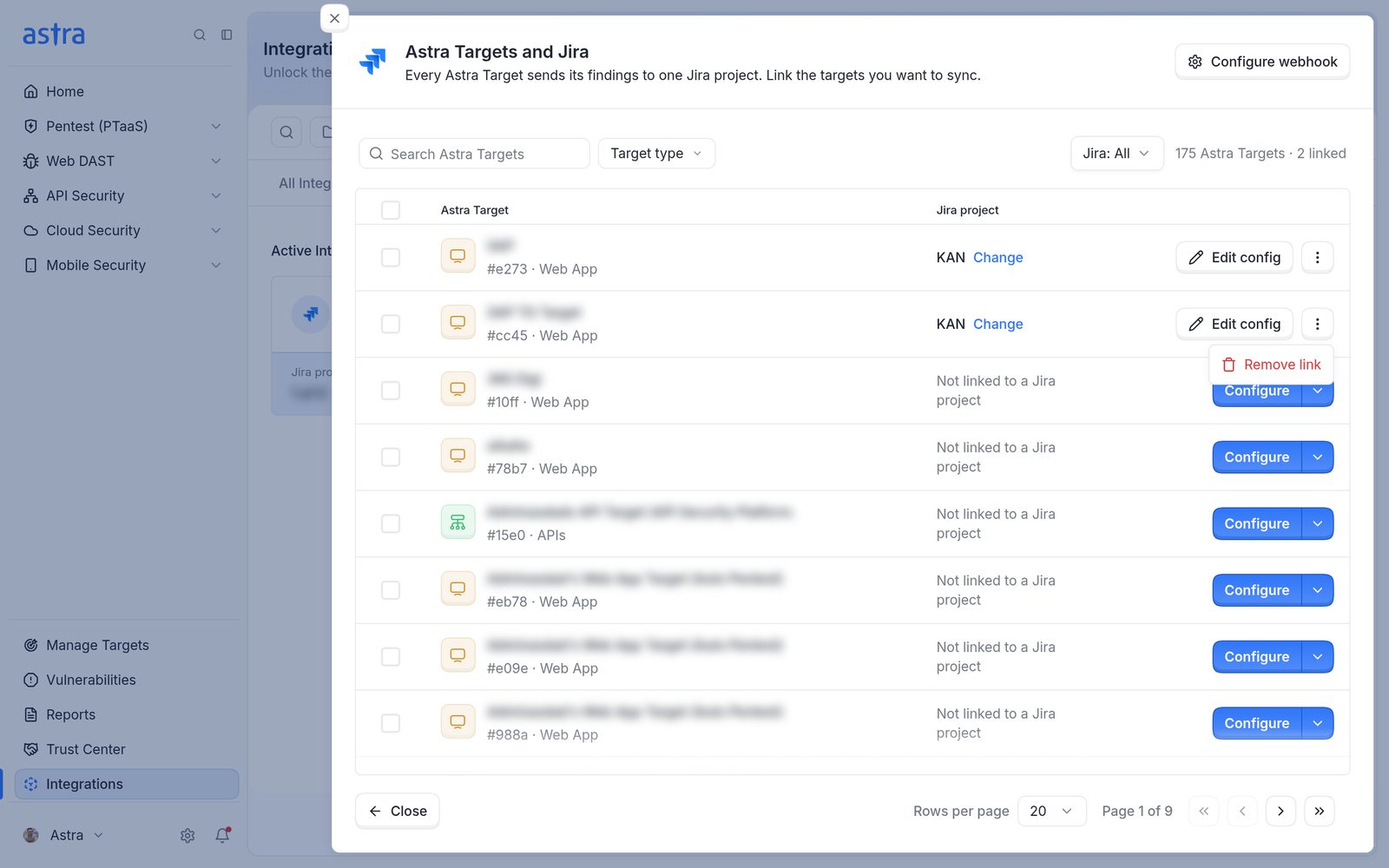Expand Configure dropdown arrow for #eb78
Viewport: 1389px width, 868px height.
1318,590
